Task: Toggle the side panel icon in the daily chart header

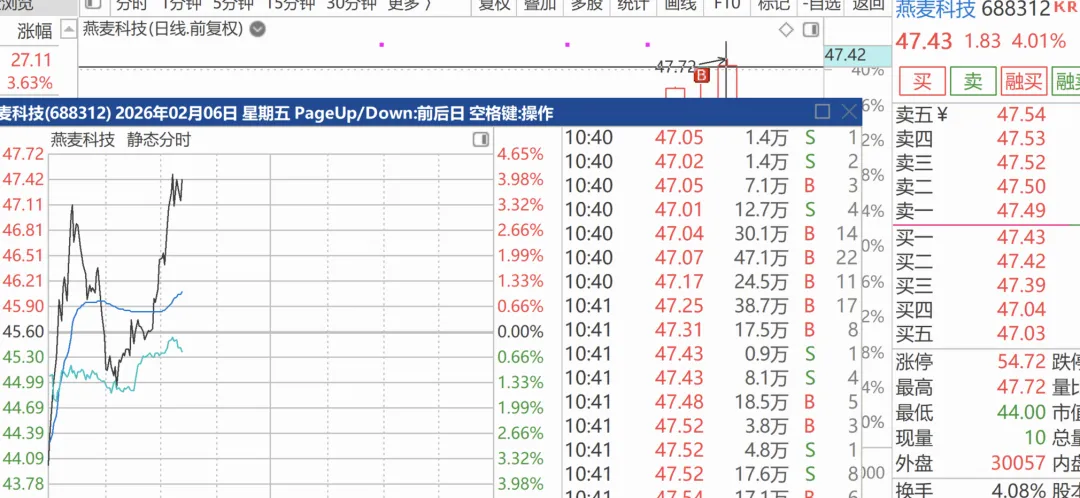Action: (x=811, y=30)
